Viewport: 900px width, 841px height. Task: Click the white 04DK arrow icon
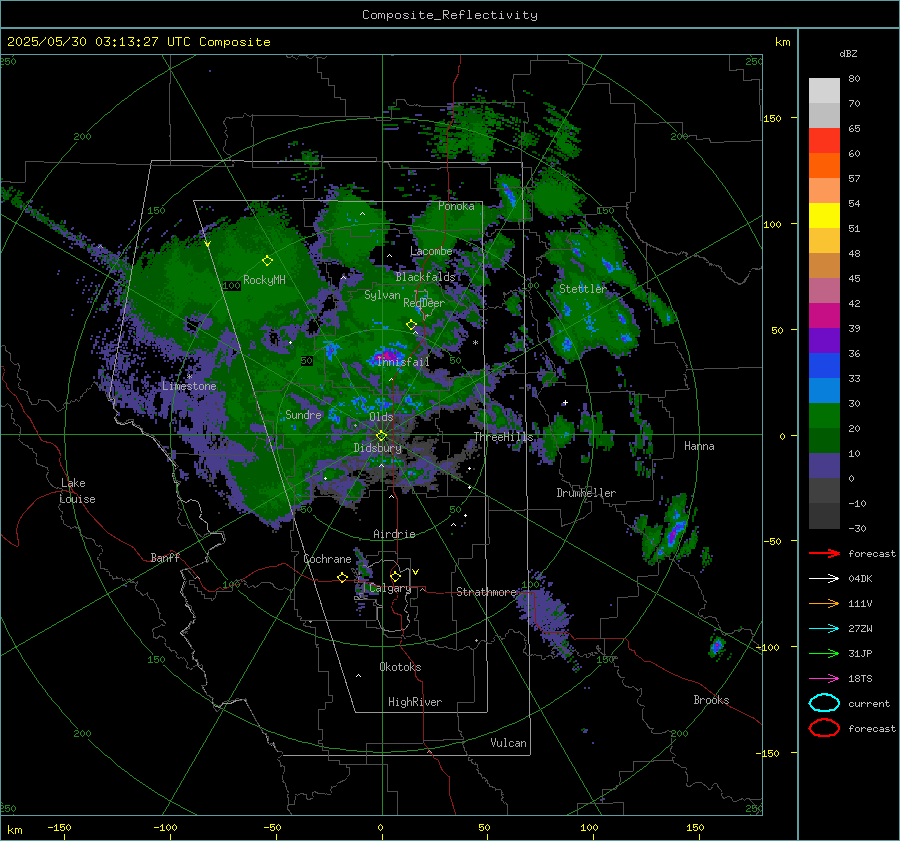click(x=824, y=578)
